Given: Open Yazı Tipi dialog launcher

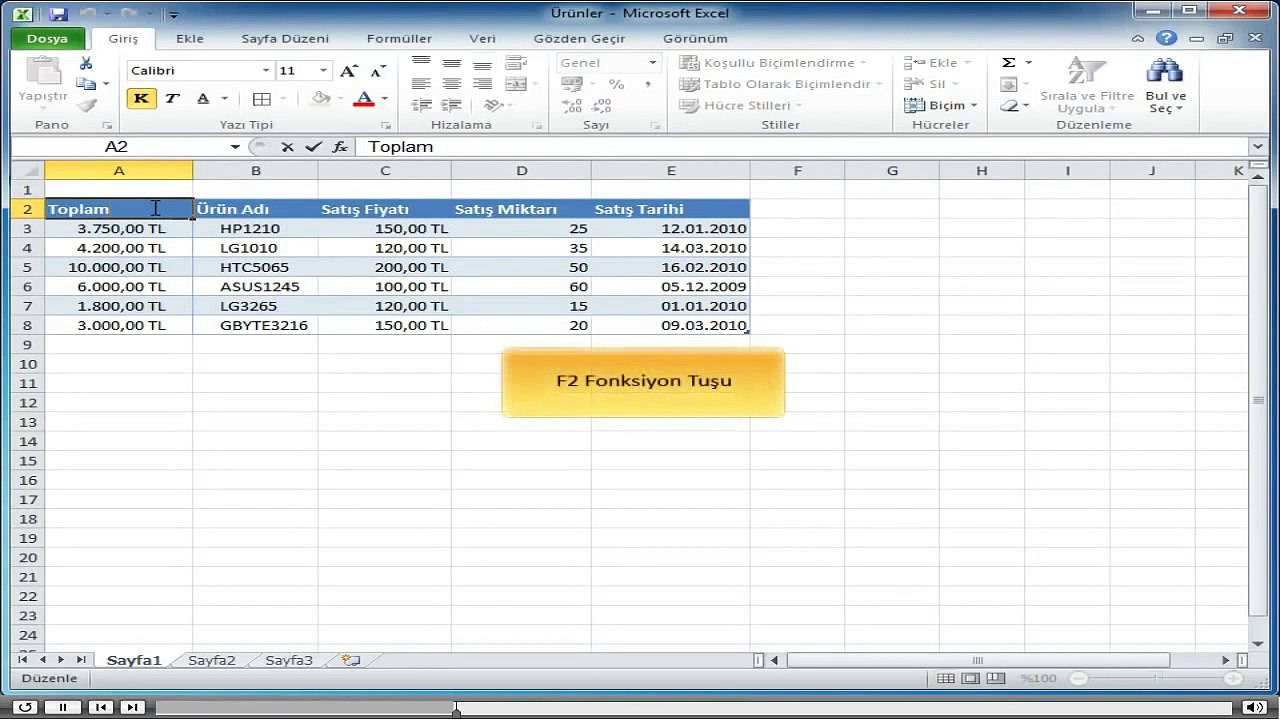Looking at the screenshot, I should click(x=387, y=126).
